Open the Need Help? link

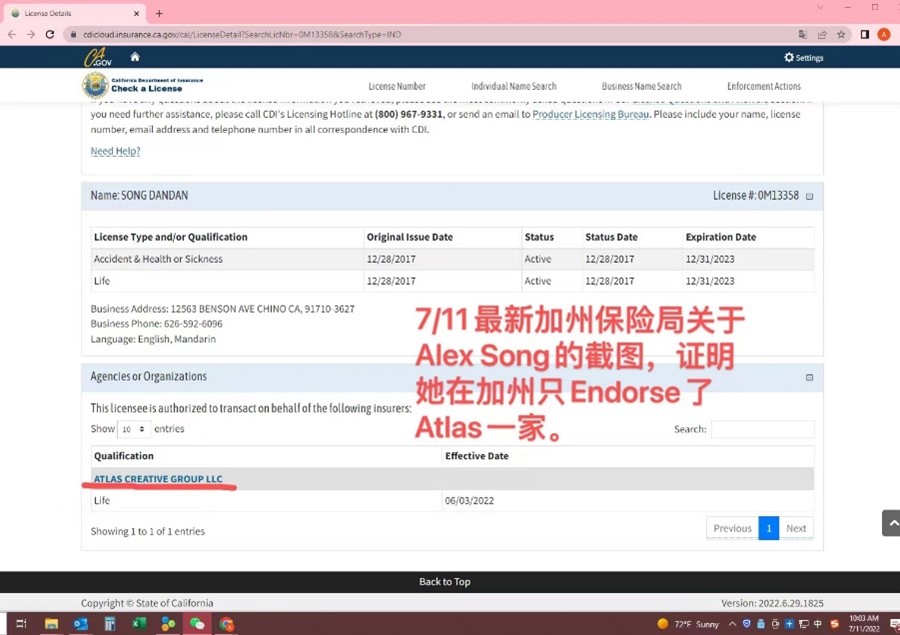(x=115, y=151)
